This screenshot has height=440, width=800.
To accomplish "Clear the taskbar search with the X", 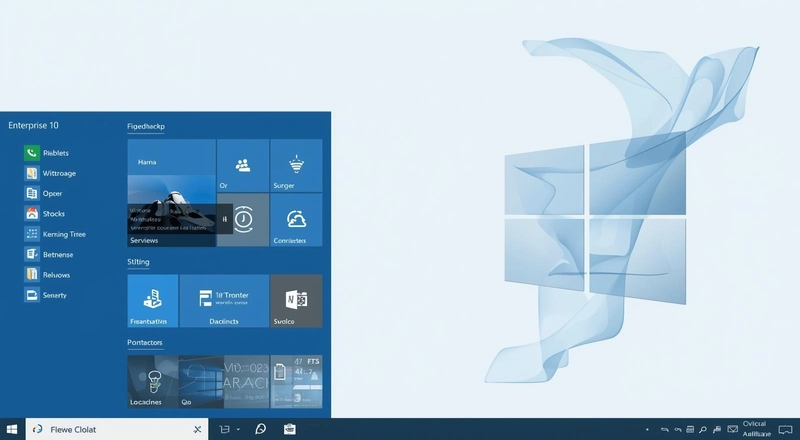I will (197, 430).
